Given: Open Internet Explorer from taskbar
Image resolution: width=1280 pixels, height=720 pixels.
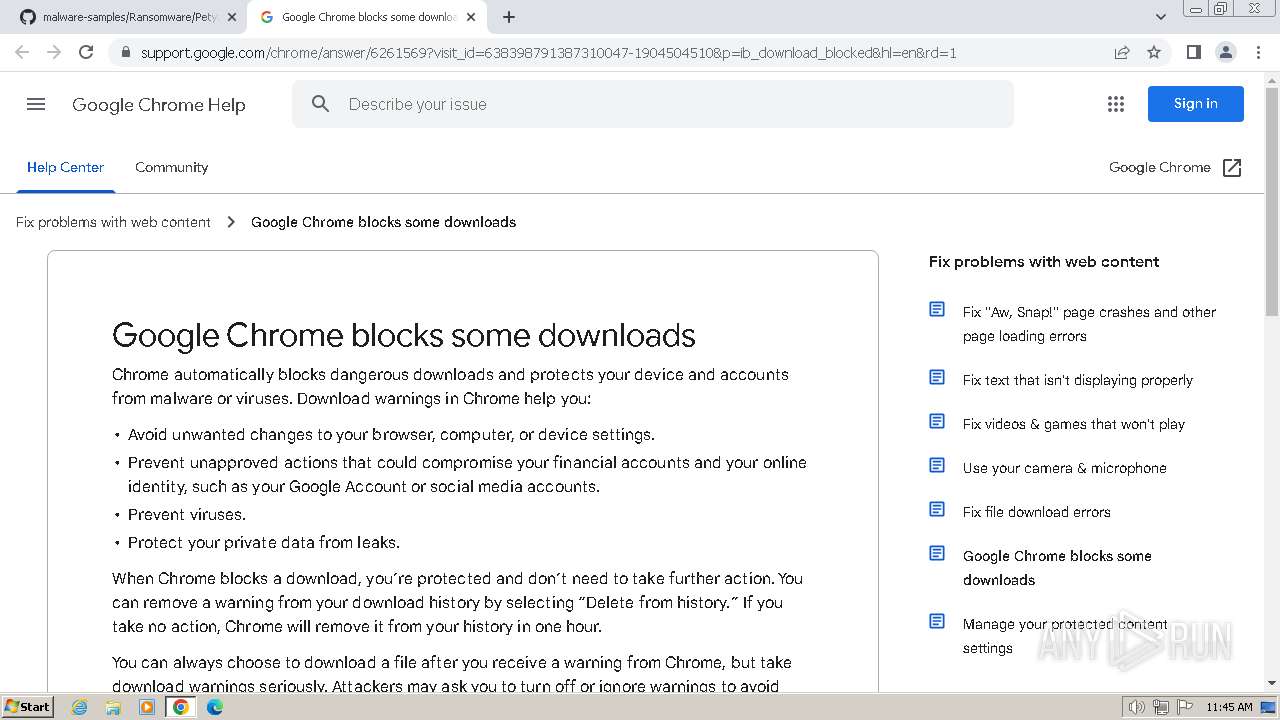Looking at the screenshot, I should pyautogui.click(x=79, y=707).
